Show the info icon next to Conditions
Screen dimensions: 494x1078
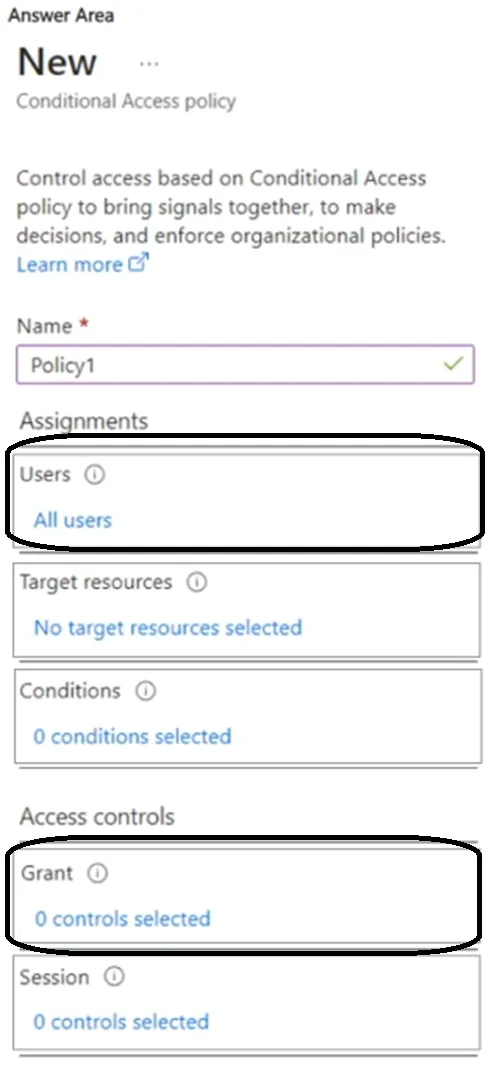[146, 691]
